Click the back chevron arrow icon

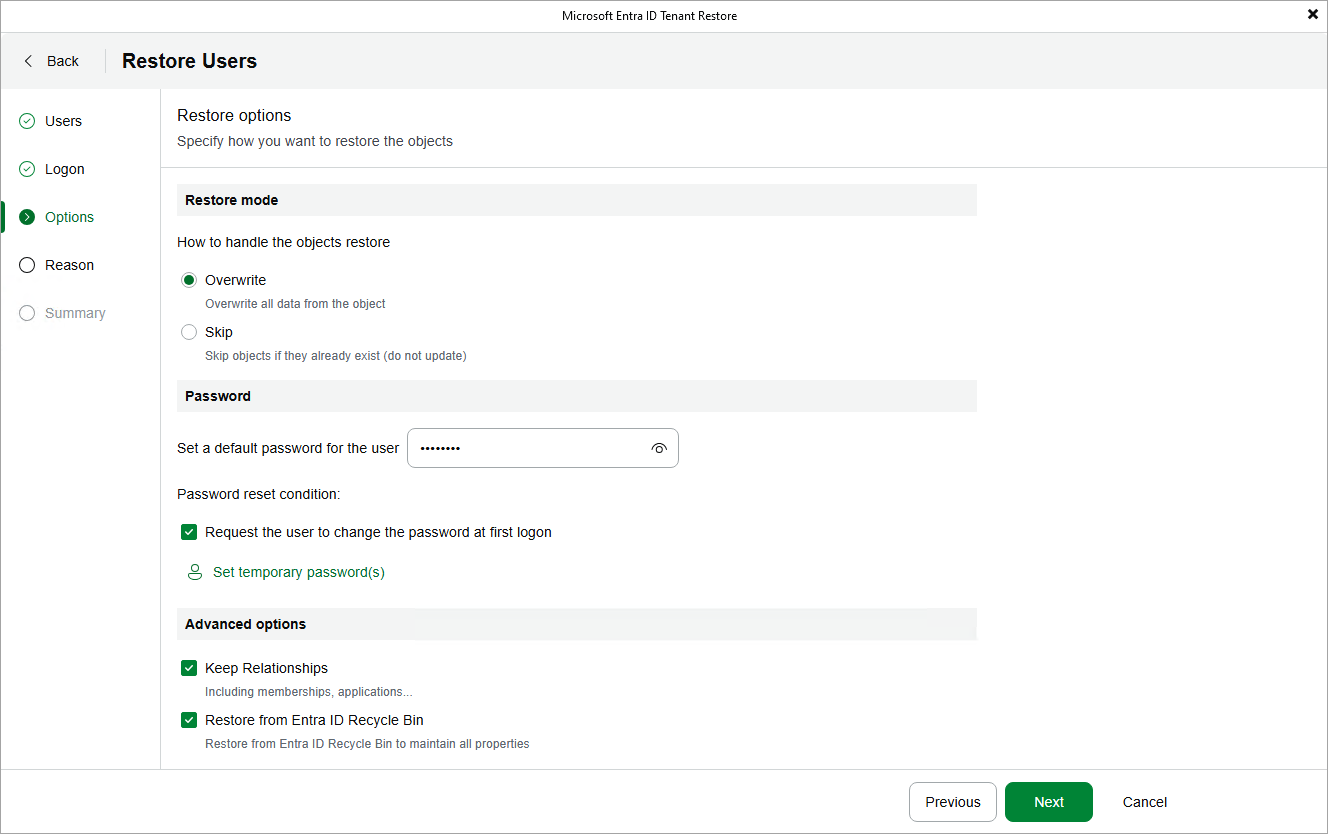[28, 60]
